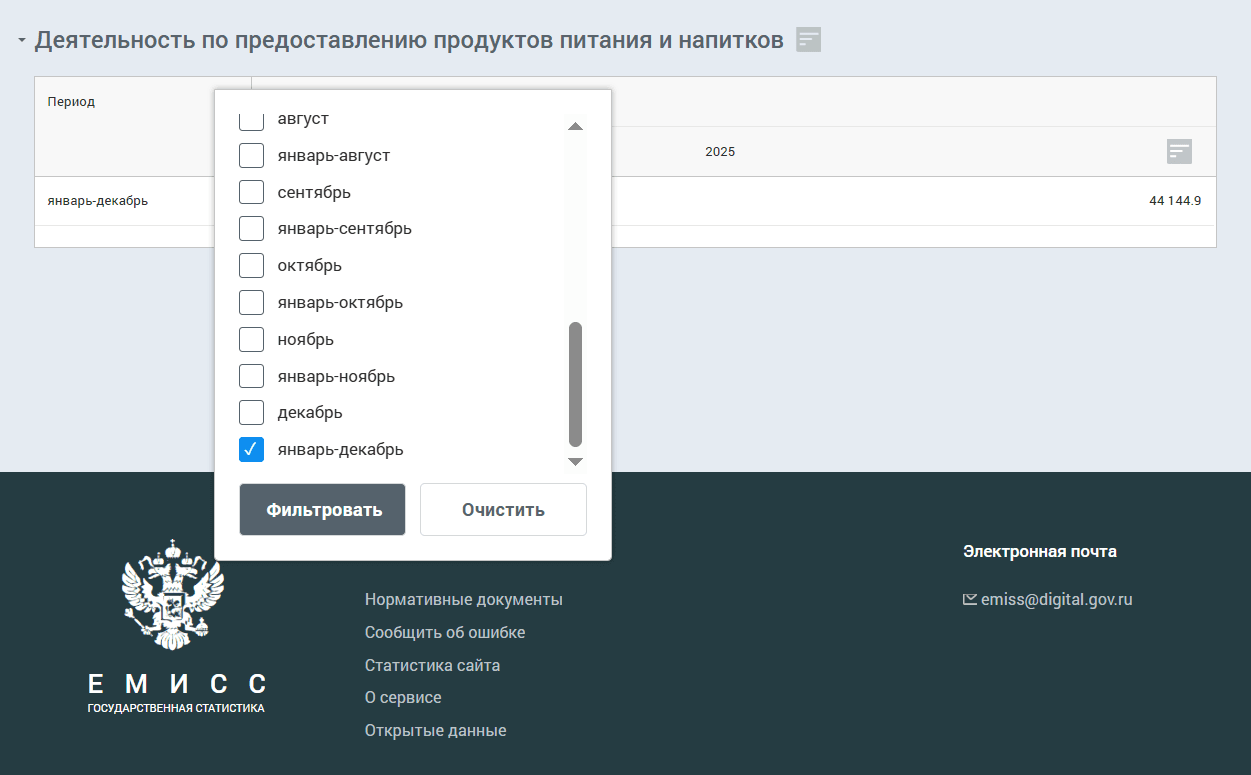Check the август checkbox

(x=251, y=120)
